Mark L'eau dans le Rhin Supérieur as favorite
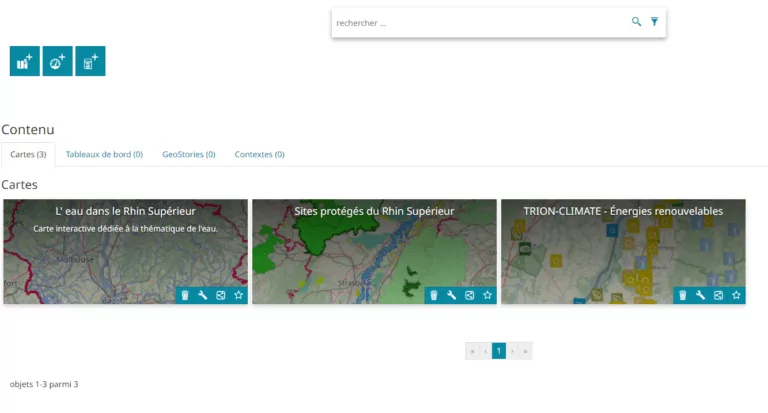The image size is (768, 413). (238, 295)
